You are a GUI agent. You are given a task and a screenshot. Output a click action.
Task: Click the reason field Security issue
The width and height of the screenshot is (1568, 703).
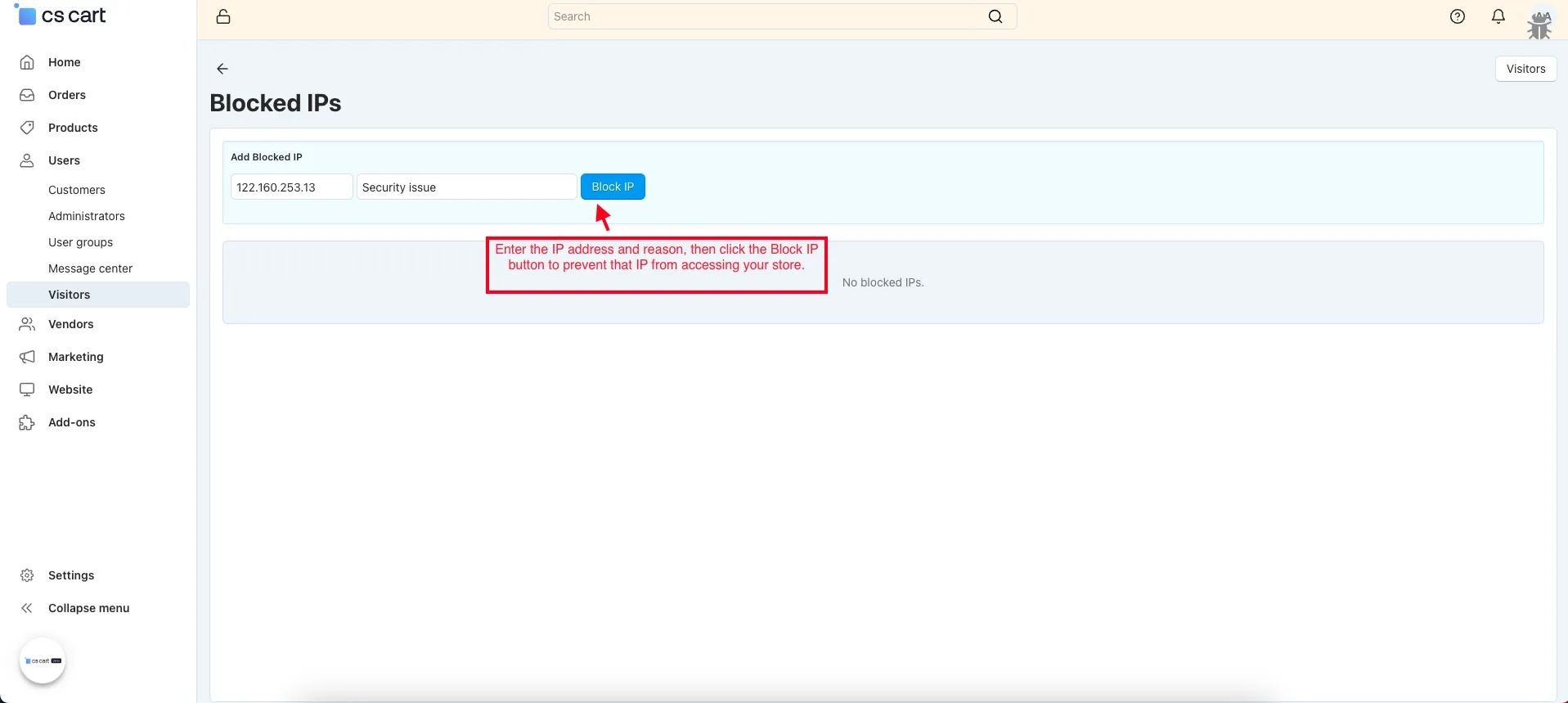[x=466, y=187]
